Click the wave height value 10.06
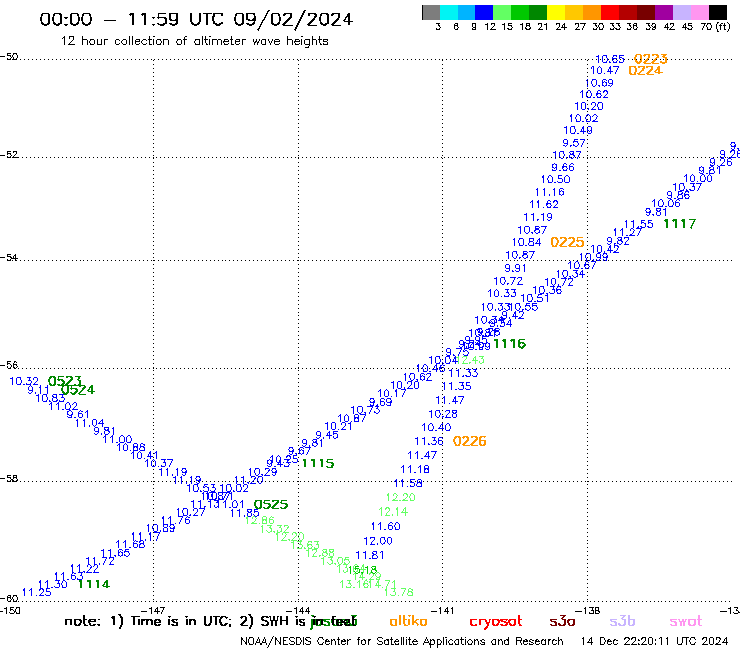The image size is (740, 650). pos(666,203)
